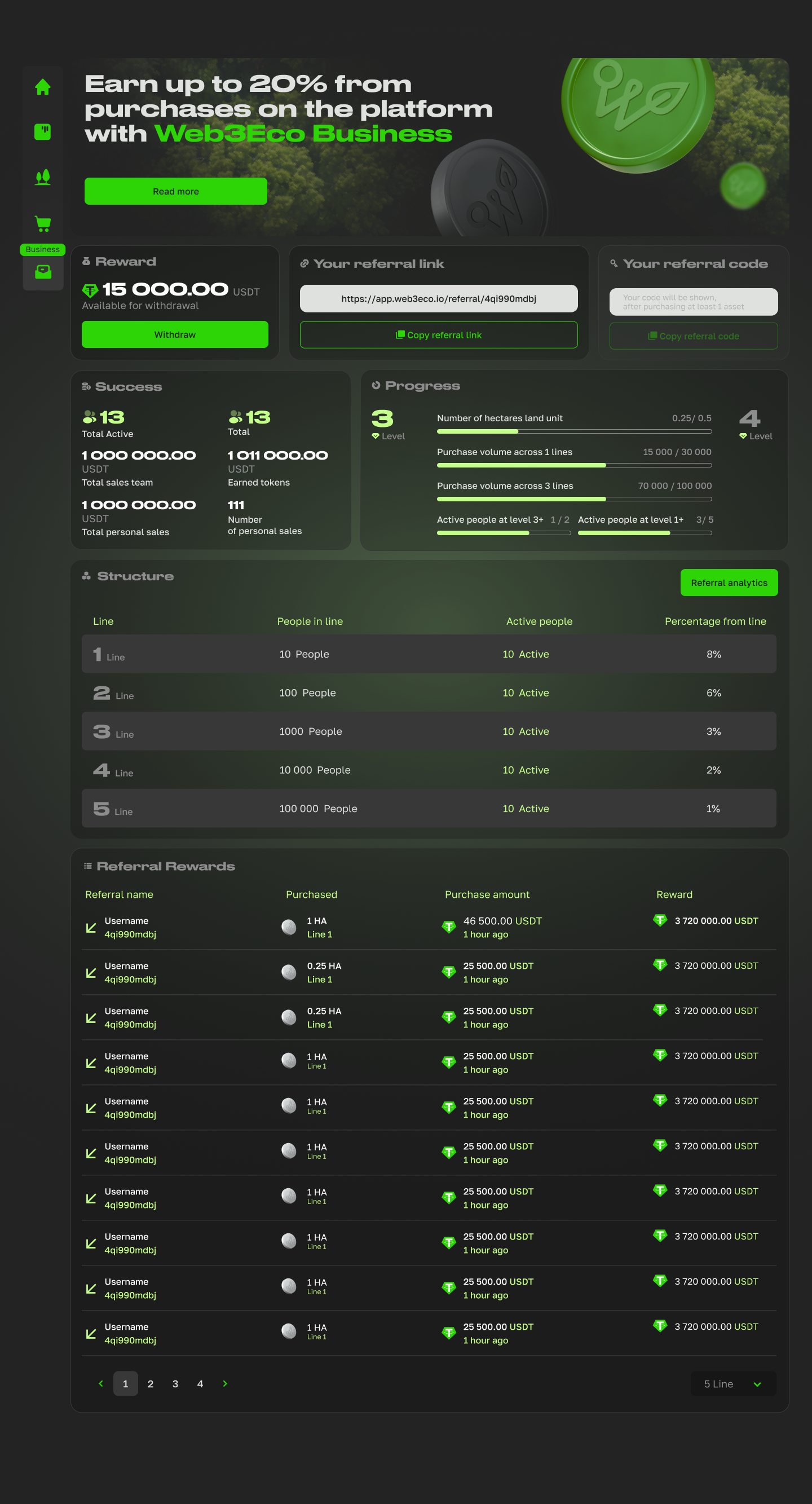Click the Purchase volume across 1 lines bar
Image resolution: width=812 pixels, height=1504 pixels.
tap(575, 465)
